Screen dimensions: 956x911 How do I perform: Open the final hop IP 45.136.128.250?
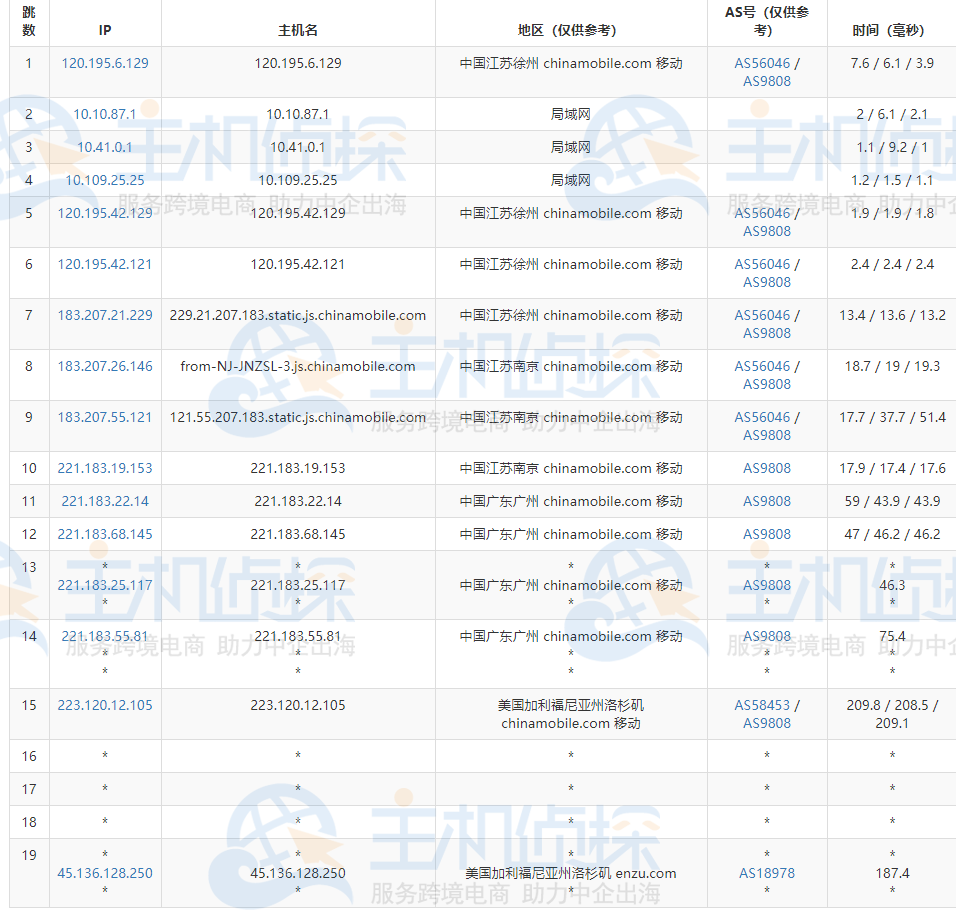105,873
